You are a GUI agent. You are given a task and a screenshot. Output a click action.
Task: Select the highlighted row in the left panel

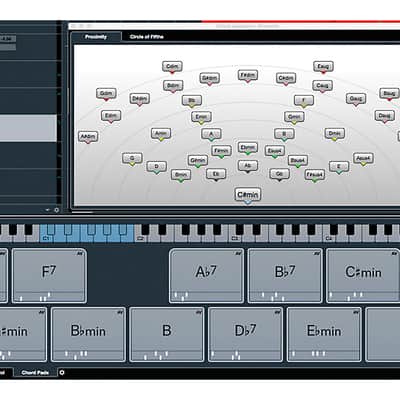[x=28, y=128]
